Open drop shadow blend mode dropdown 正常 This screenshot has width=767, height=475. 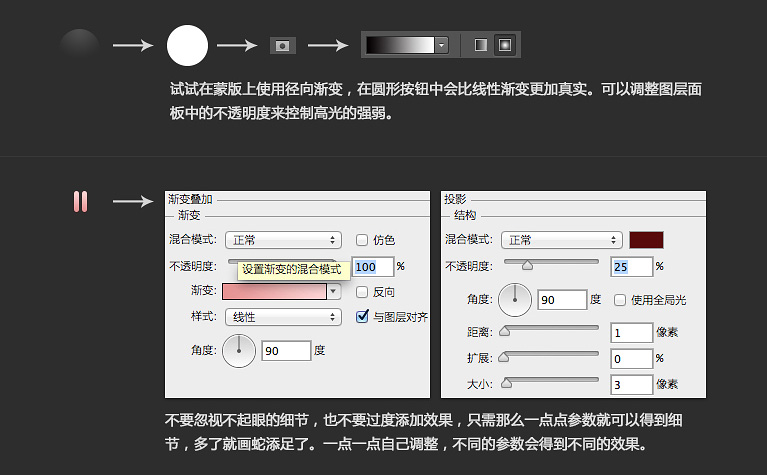[562, 240]
